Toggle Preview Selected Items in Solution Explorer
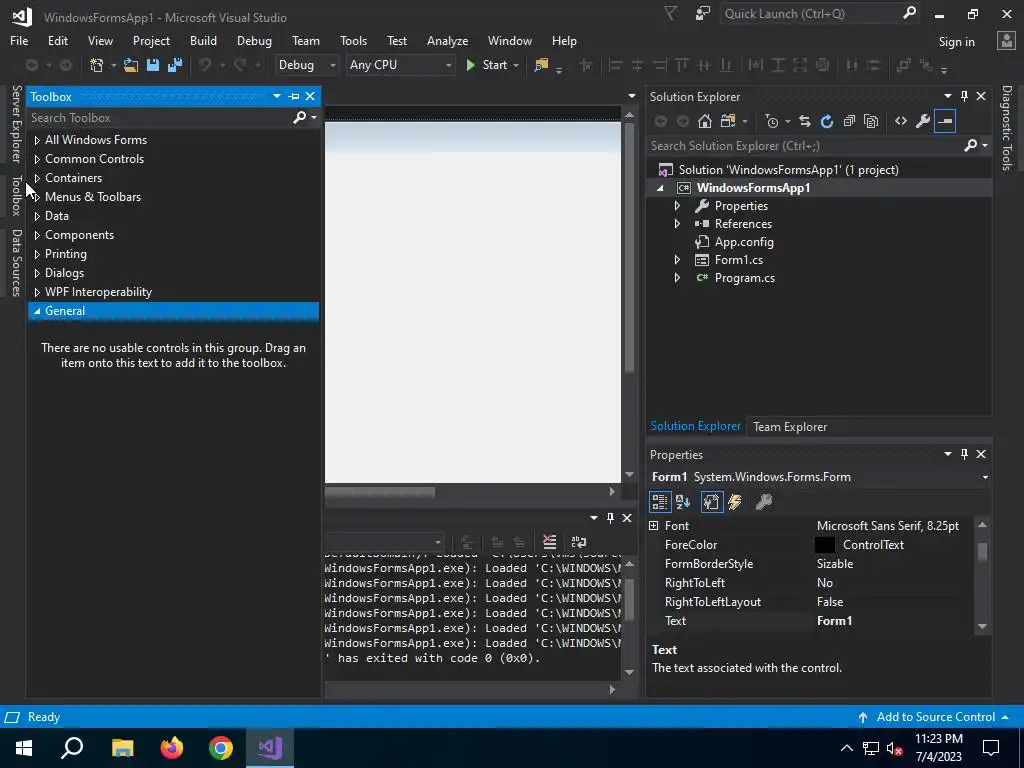This screenshot has width=1024, height=768. 945,121
